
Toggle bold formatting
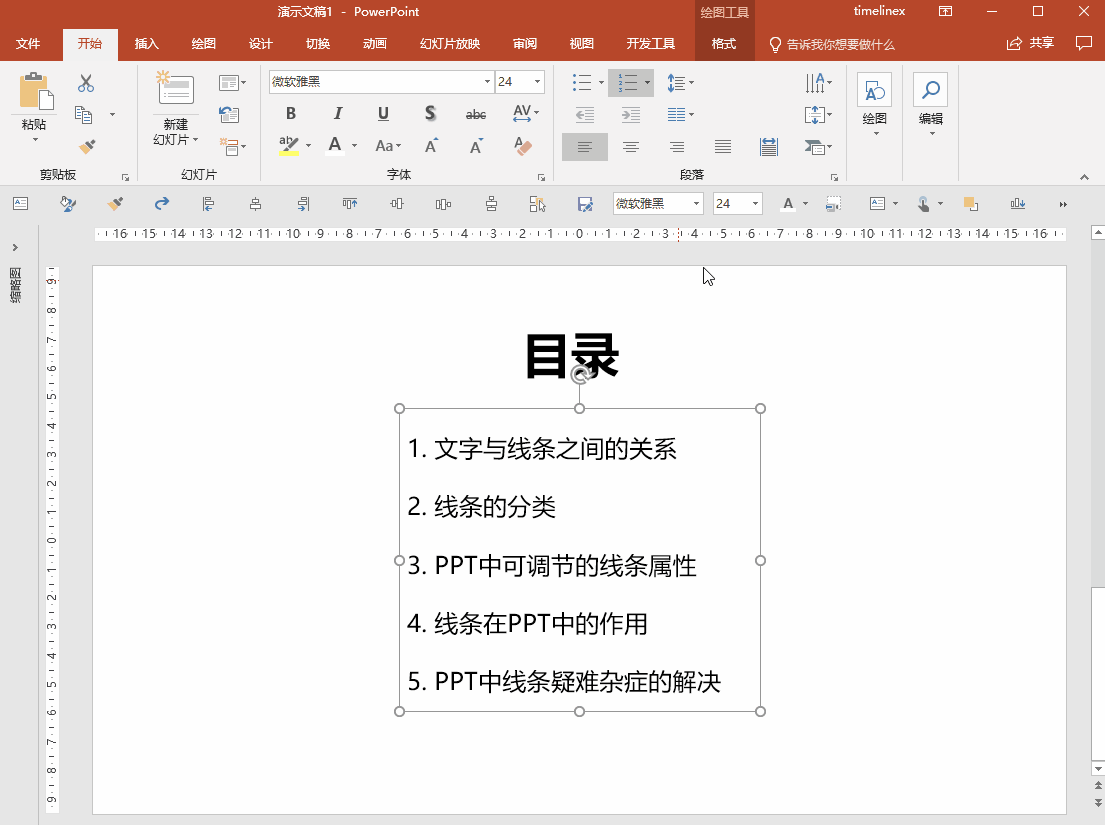290,113
